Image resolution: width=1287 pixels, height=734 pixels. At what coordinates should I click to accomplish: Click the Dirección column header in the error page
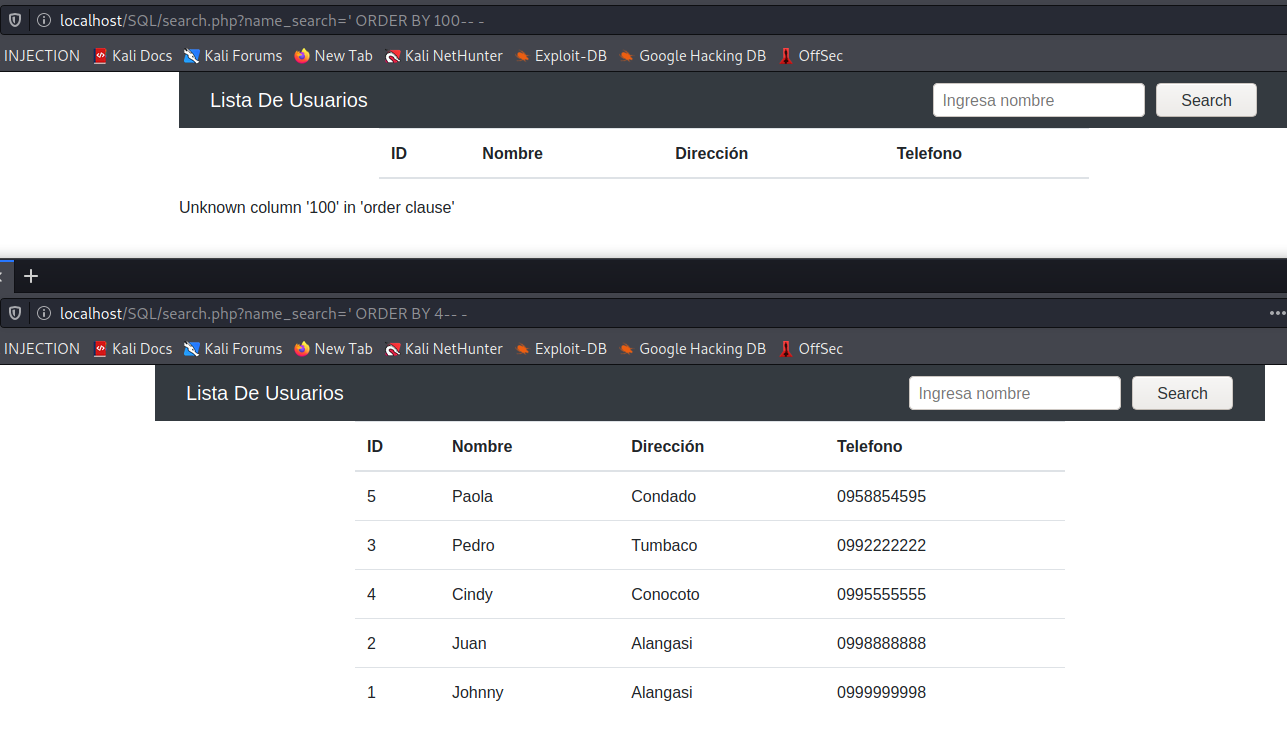[x=711, y=153]
